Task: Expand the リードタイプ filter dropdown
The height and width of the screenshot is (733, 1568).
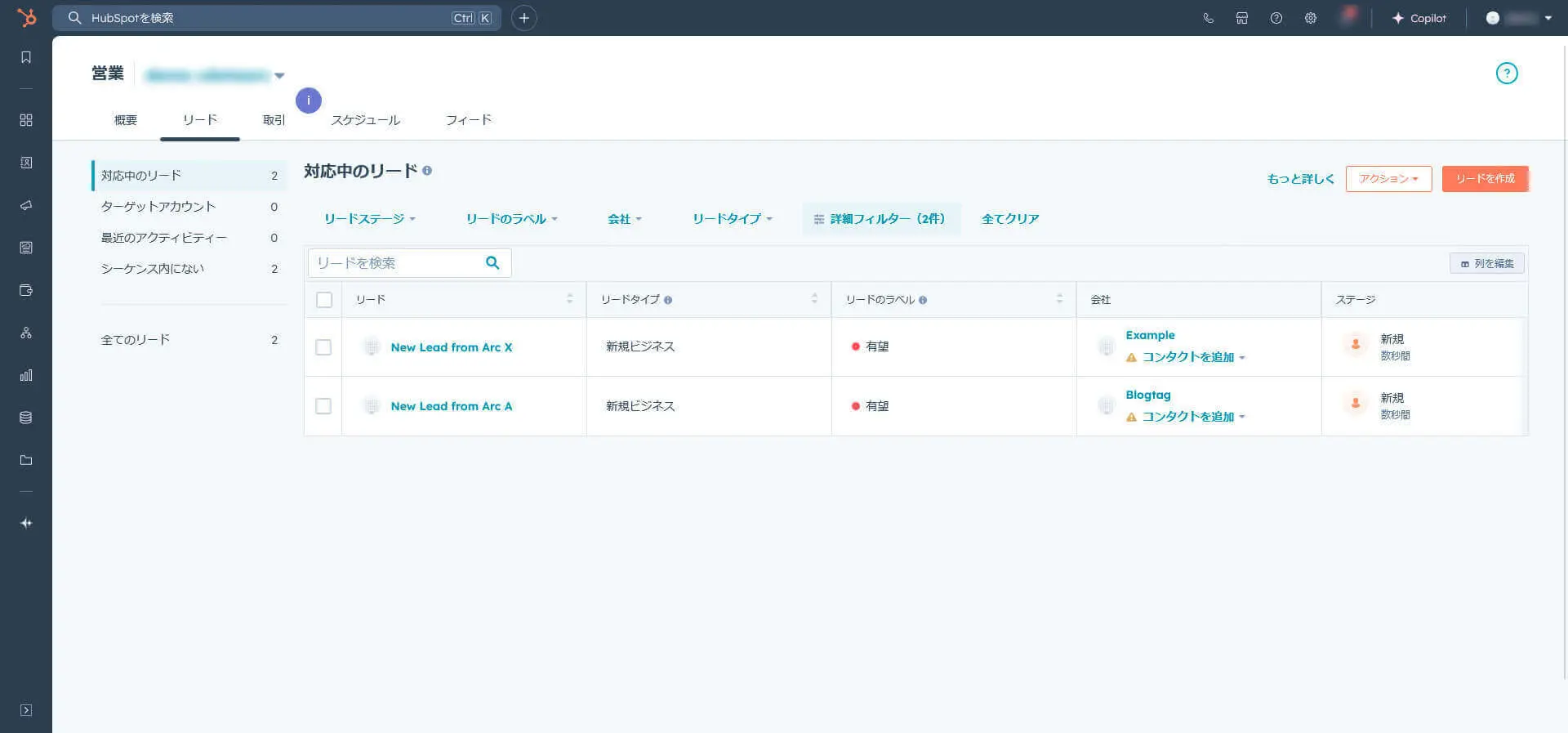Action: pyautogui.click(x=733, y=219)
